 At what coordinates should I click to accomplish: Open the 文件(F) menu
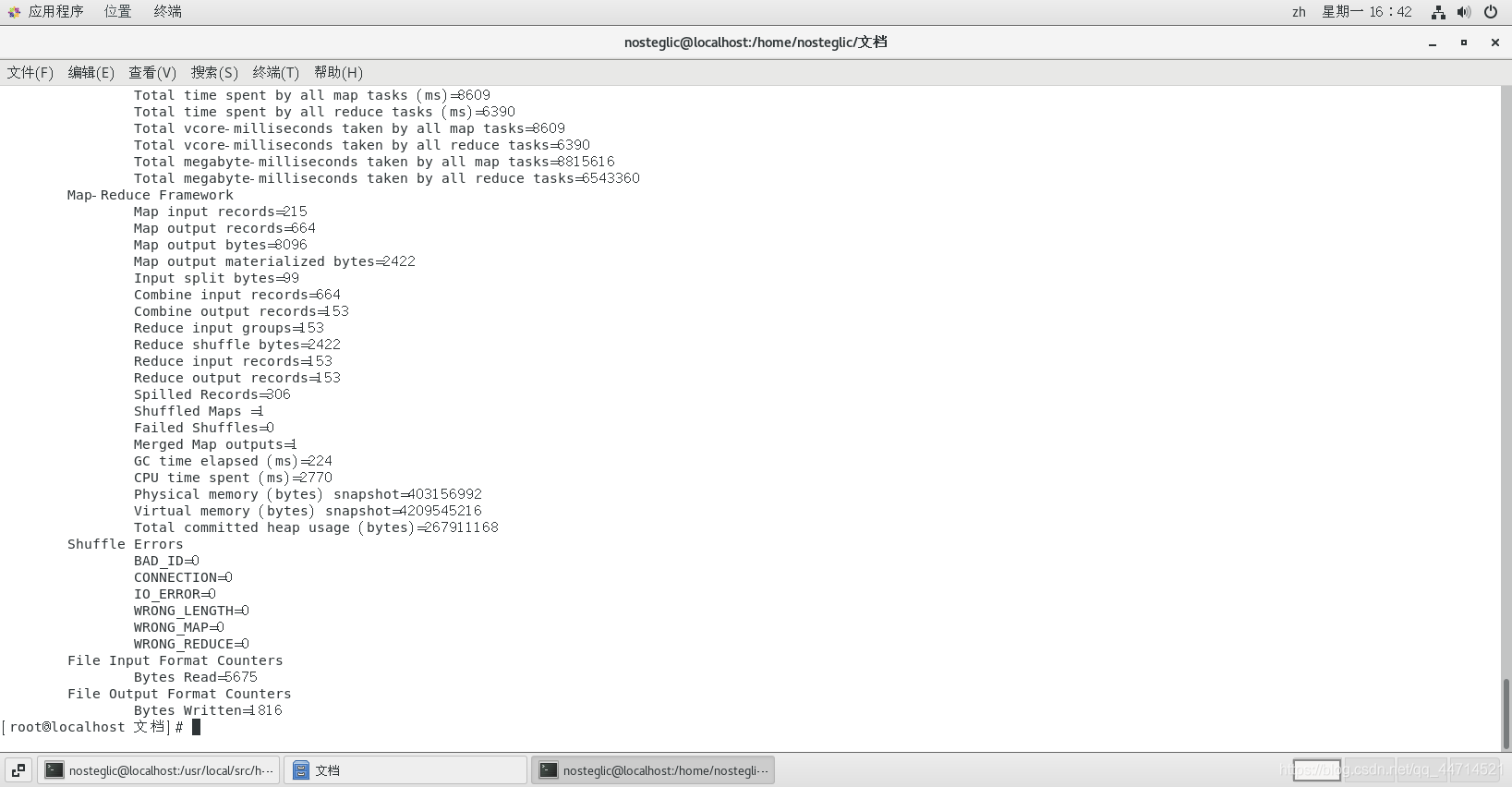pos(30,73)
